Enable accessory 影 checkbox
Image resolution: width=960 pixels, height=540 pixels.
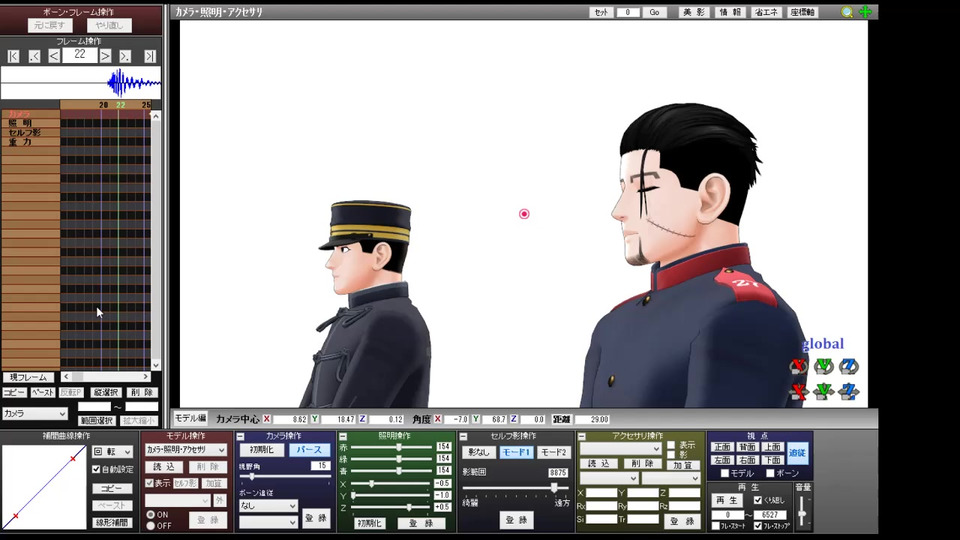(671, 455)
